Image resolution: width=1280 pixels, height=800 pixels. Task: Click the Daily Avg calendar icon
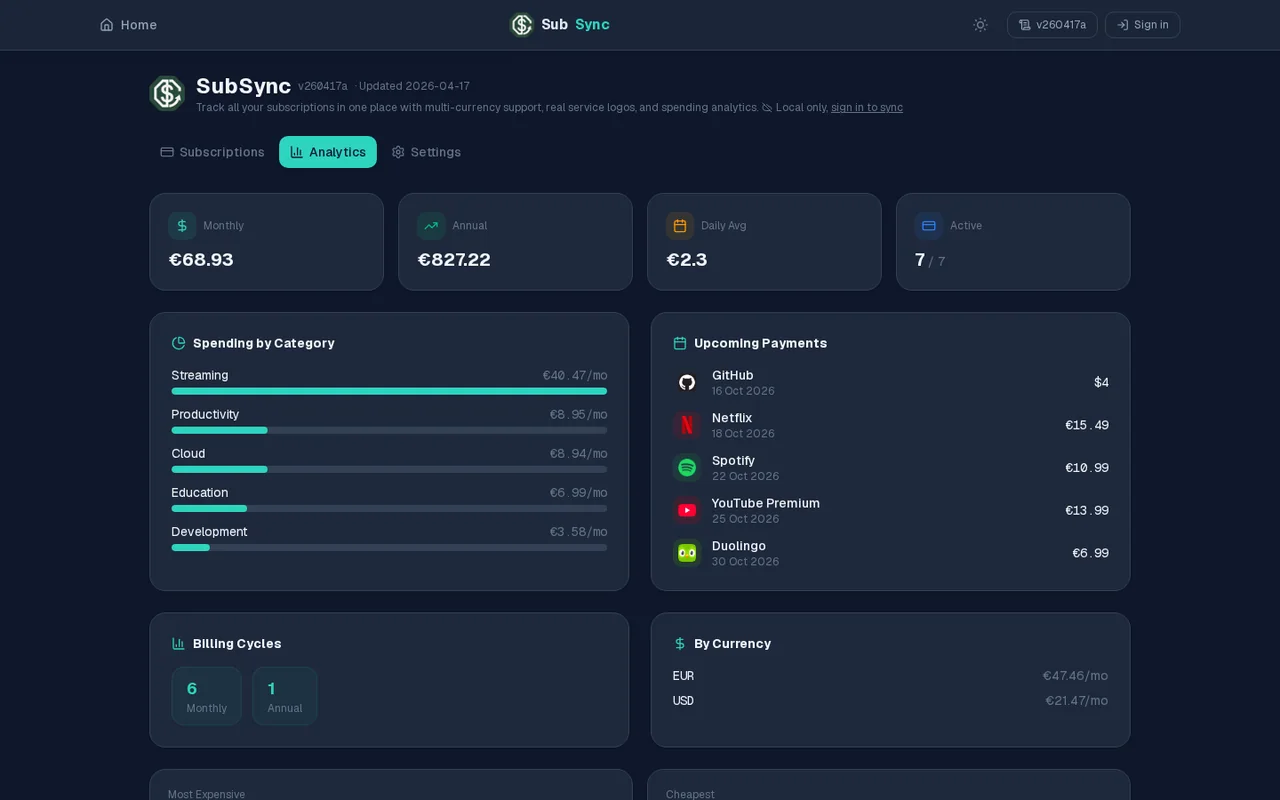tap(680, 226)
